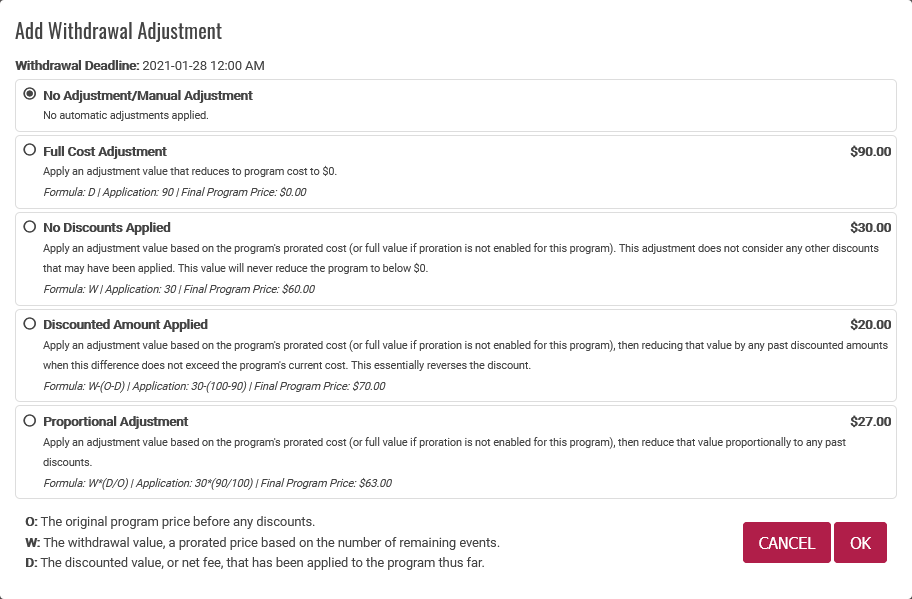
Task: Click the $27.00 Proportional Adjustment value
Action: 870,422
